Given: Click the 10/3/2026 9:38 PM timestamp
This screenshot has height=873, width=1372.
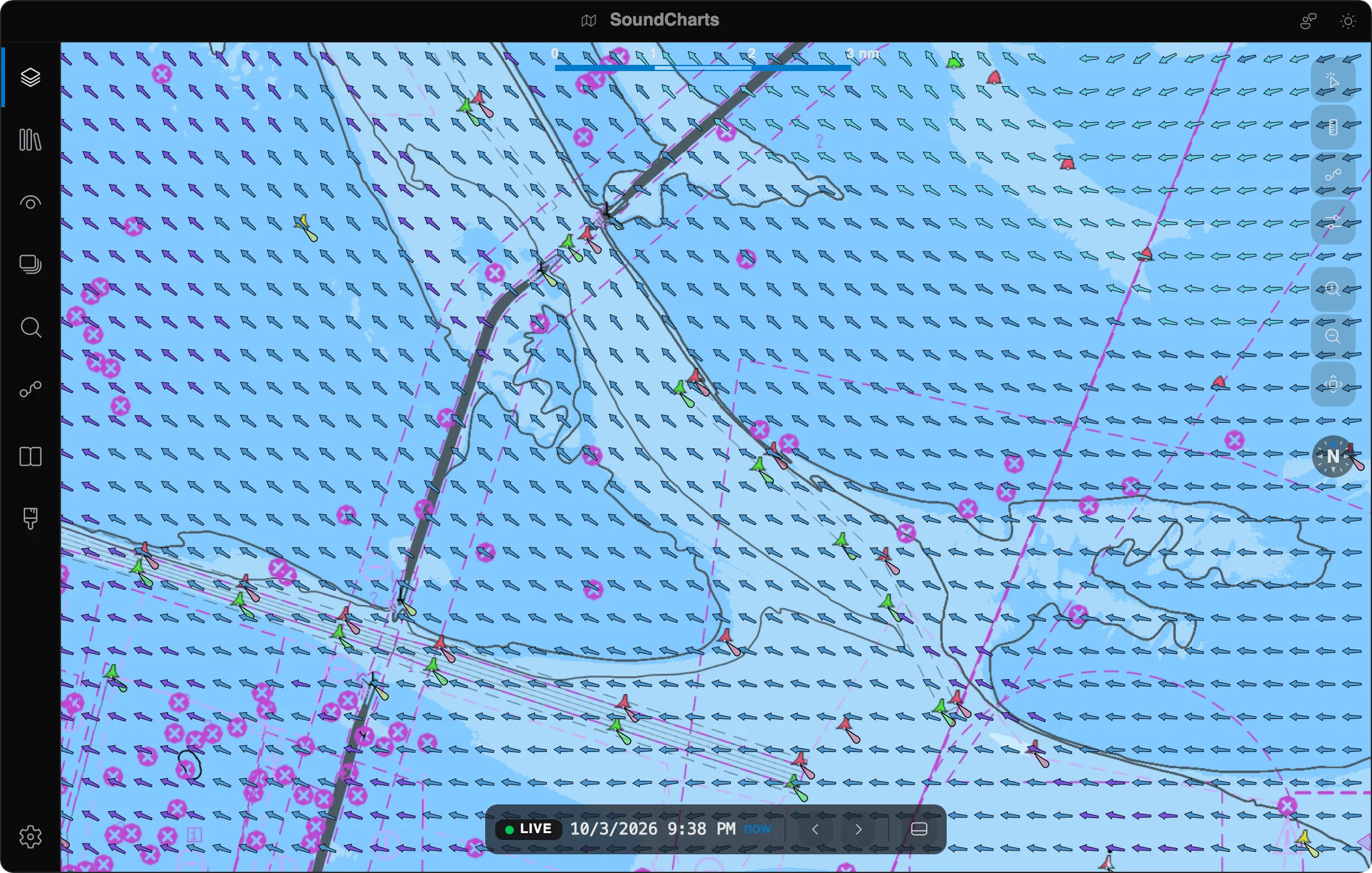Looking at the screenshot, I should click(x=652, y=829).
